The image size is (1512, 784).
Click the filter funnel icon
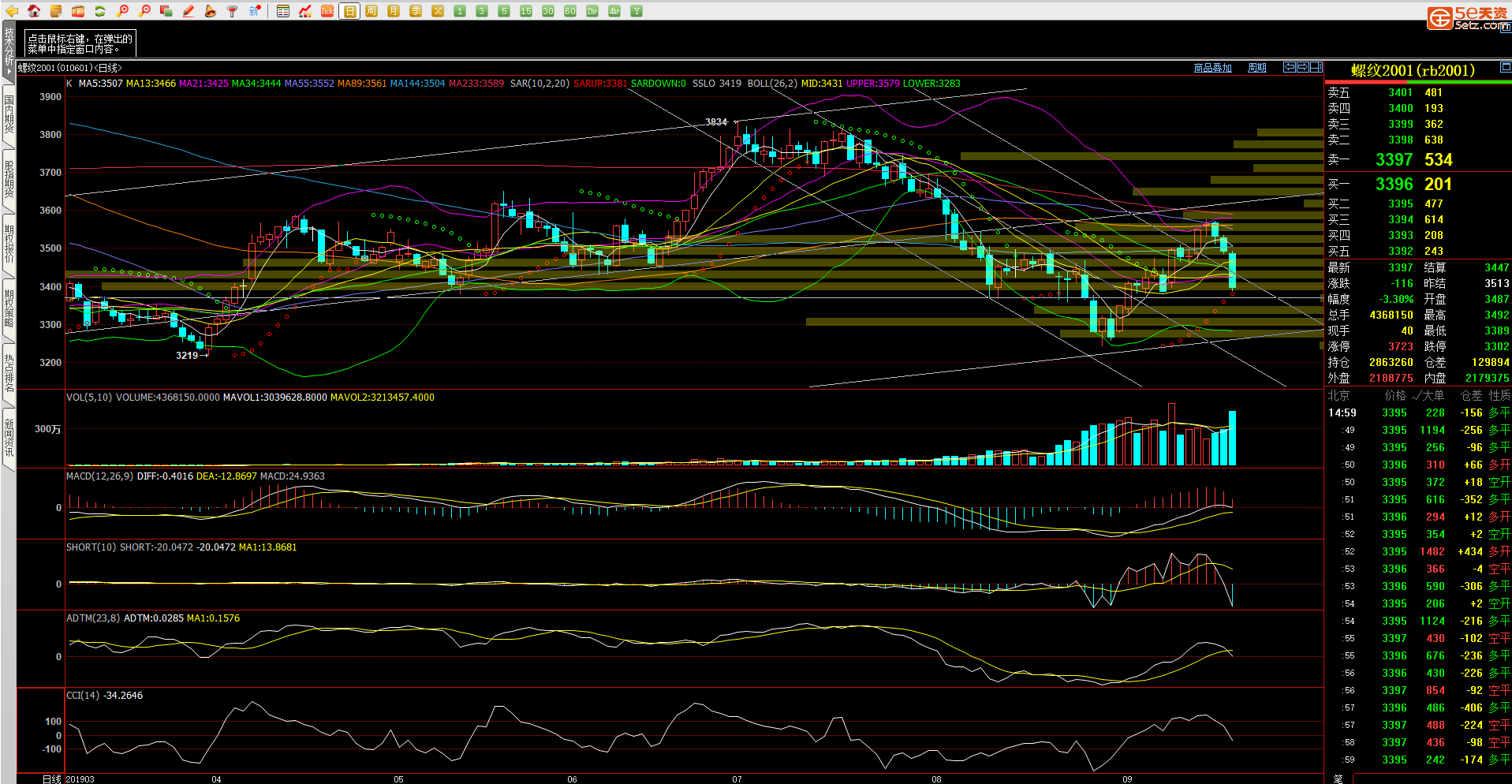[233, 11]
